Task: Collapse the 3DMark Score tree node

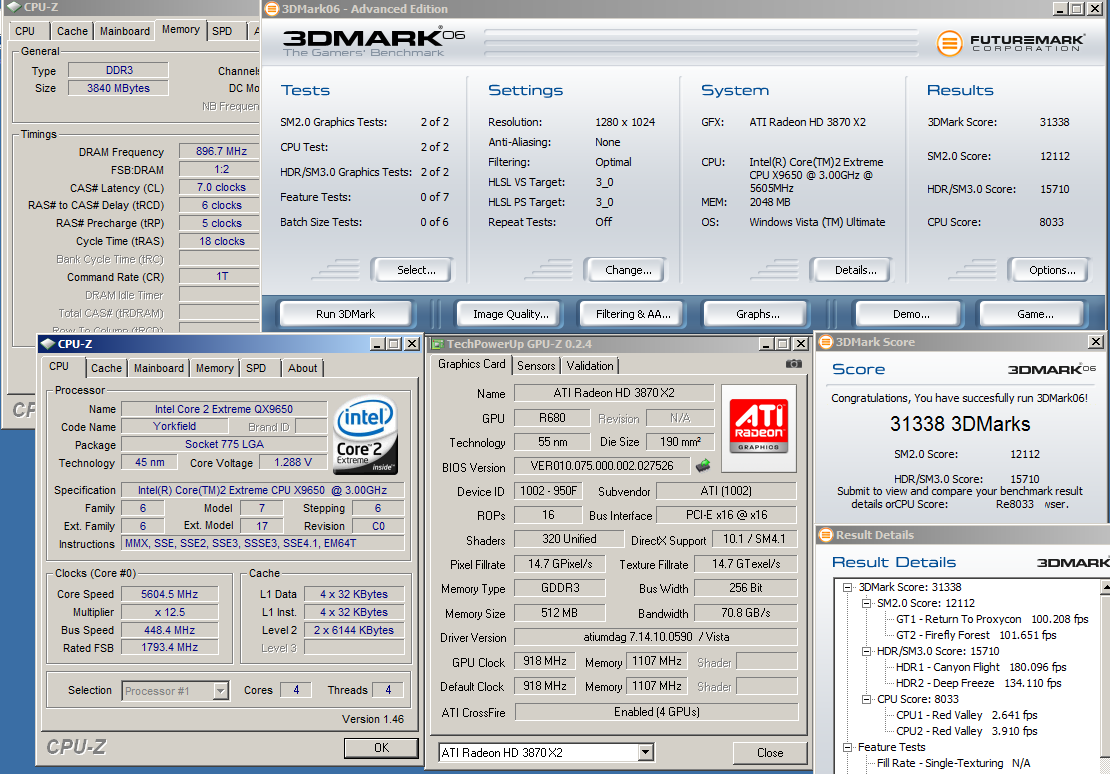Action: point(847,587)
